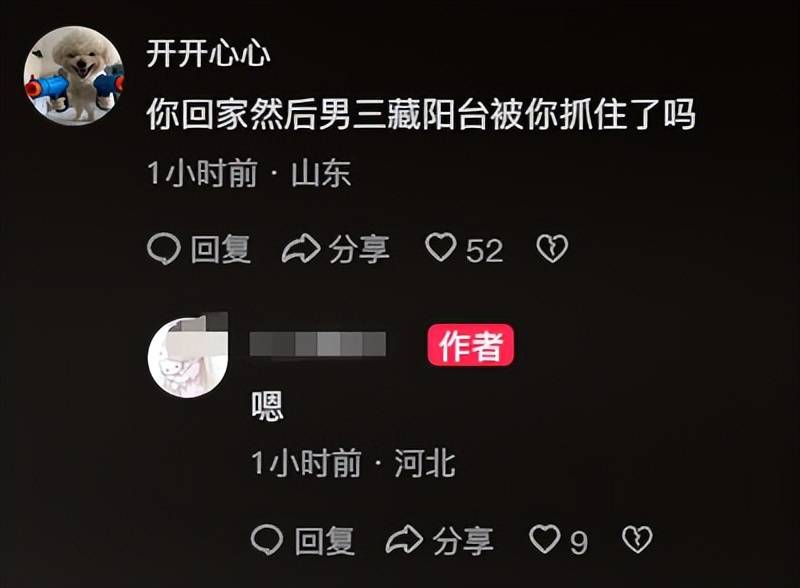Like the author's reply with 9 likes

pos(544,539)
